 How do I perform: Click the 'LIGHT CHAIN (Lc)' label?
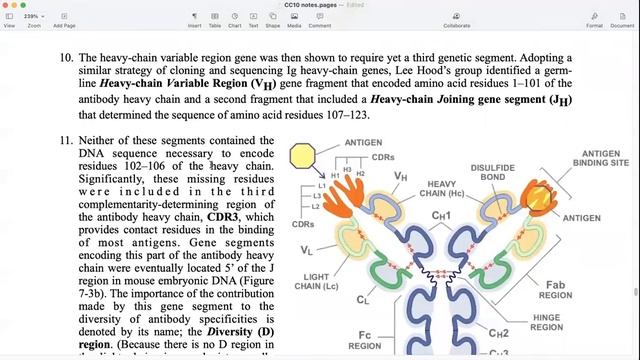[x=316, y=282]
